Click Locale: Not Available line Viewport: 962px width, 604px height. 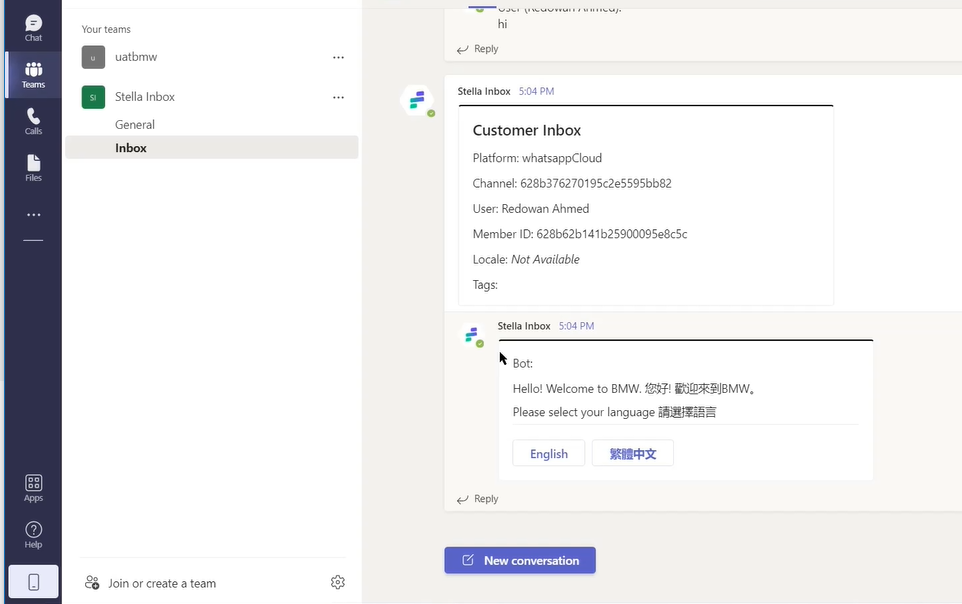point(526,260)
